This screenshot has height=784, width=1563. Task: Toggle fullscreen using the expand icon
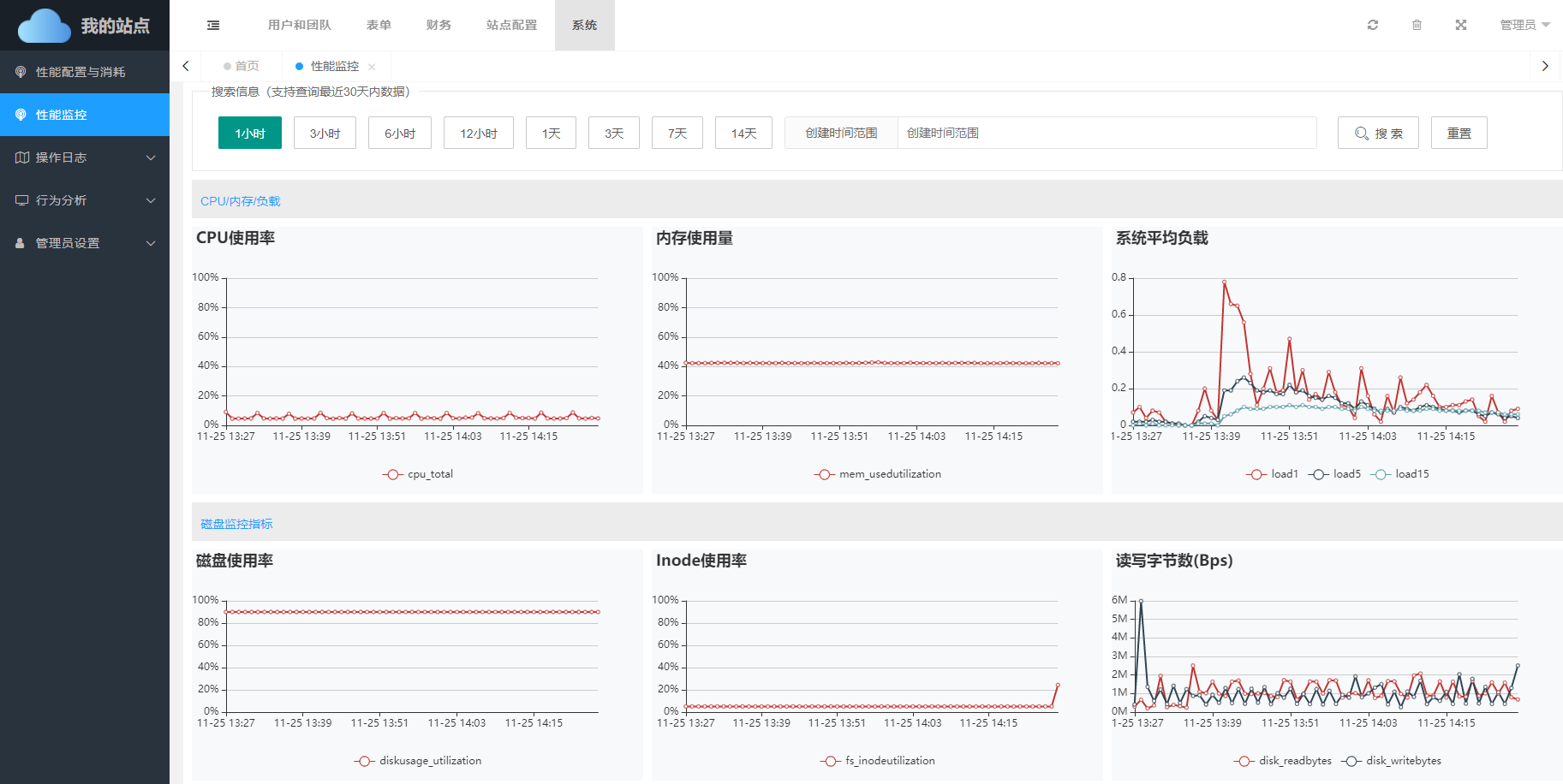(x=1461, y=26)
